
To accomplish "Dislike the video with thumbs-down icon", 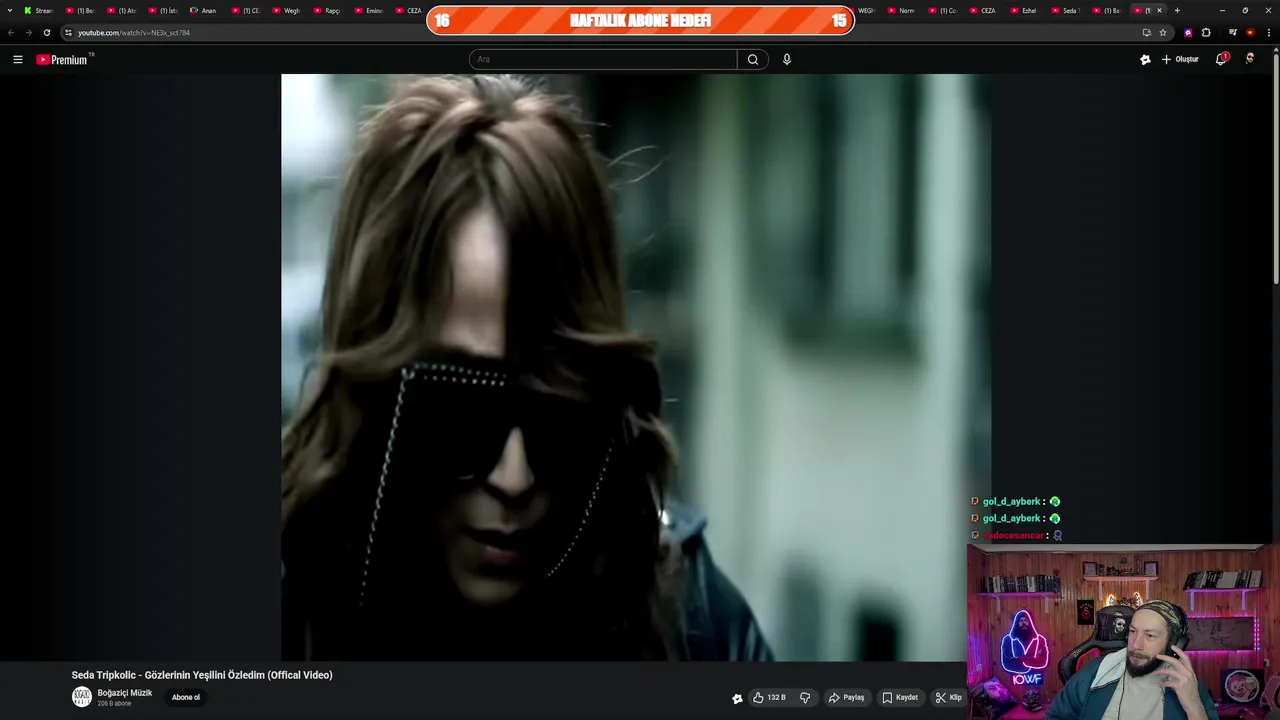I will (805, 697).
